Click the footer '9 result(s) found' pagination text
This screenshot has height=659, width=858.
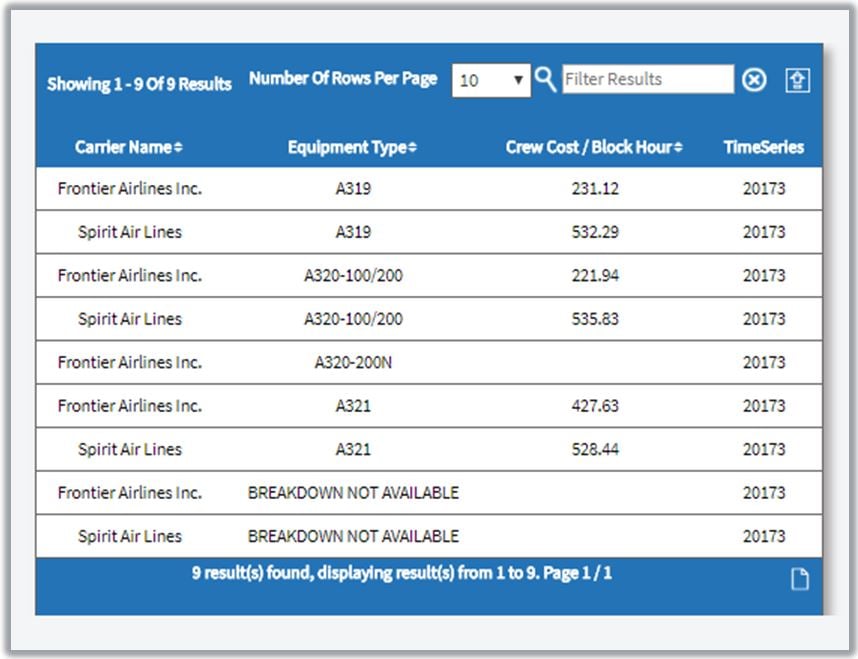coord(402,574)
